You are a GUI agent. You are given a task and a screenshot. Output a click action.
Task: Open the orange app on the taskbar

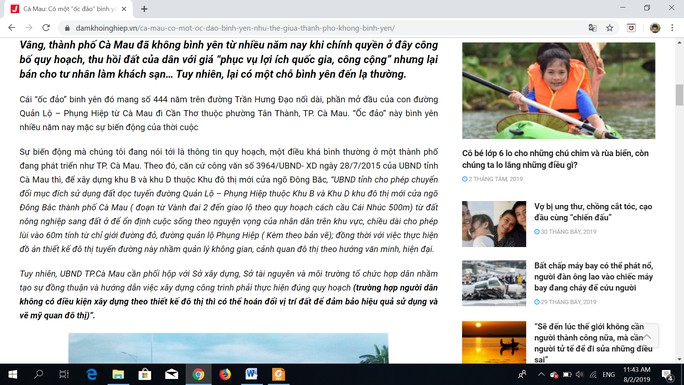coord(278,374)
